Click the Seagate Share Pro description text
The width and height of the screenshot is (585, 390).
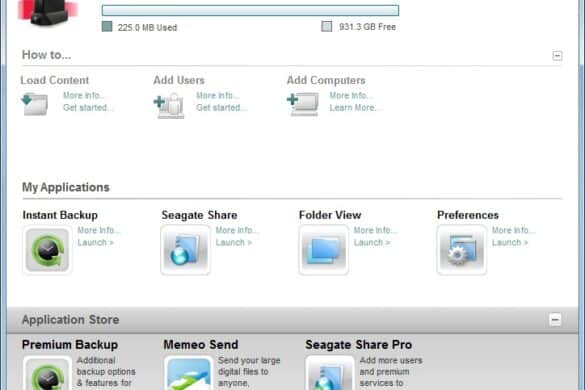(x=391, y=372)
